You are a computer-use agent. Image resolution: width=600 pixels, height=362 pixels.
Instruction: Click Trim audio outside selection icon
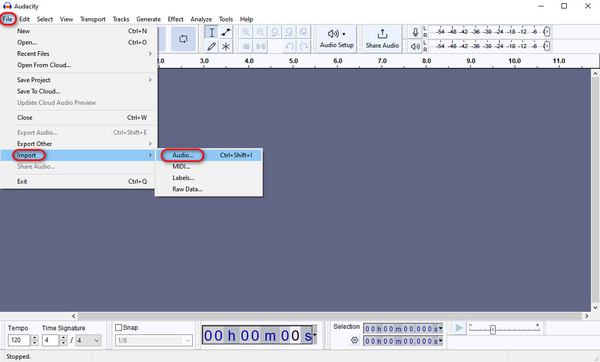pos(246,47)
